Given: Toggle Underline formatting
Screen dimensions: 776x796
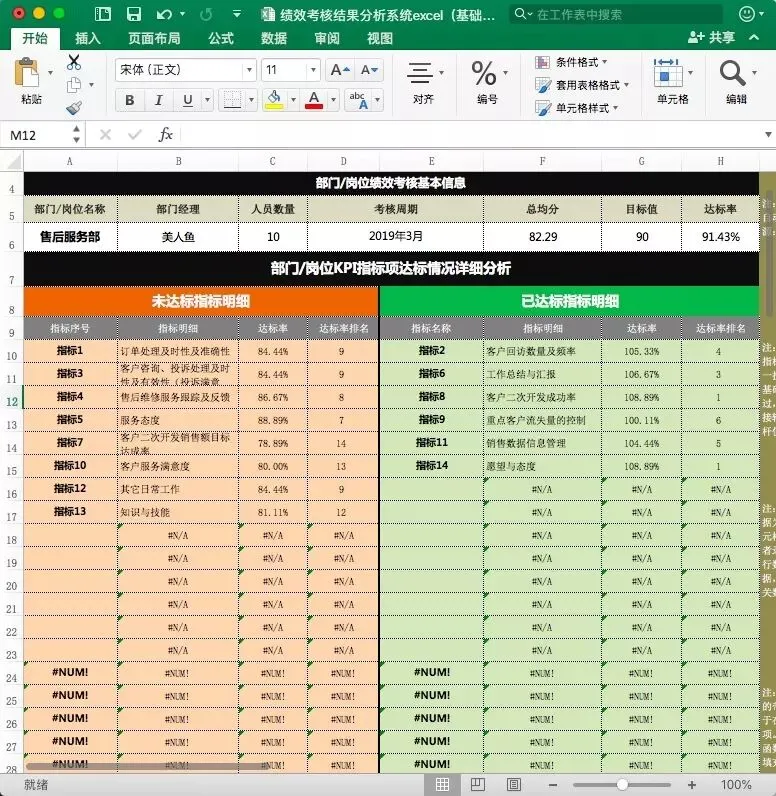Looking at the screenshot, I should point(188,100).
